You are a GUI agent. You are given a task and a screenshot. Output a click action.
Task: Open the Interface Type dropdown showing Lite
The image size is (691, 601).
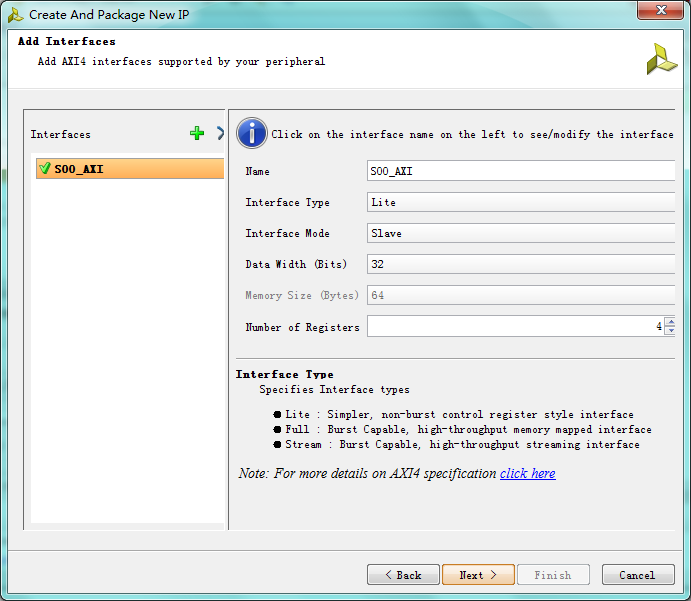[521, 202]
